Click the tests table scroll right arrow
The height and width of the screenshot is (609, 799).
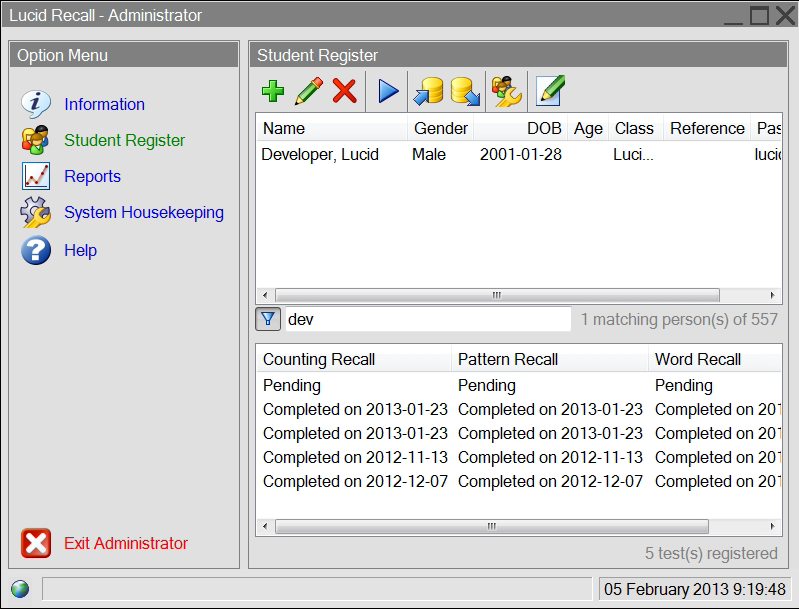tap(773, 526)
